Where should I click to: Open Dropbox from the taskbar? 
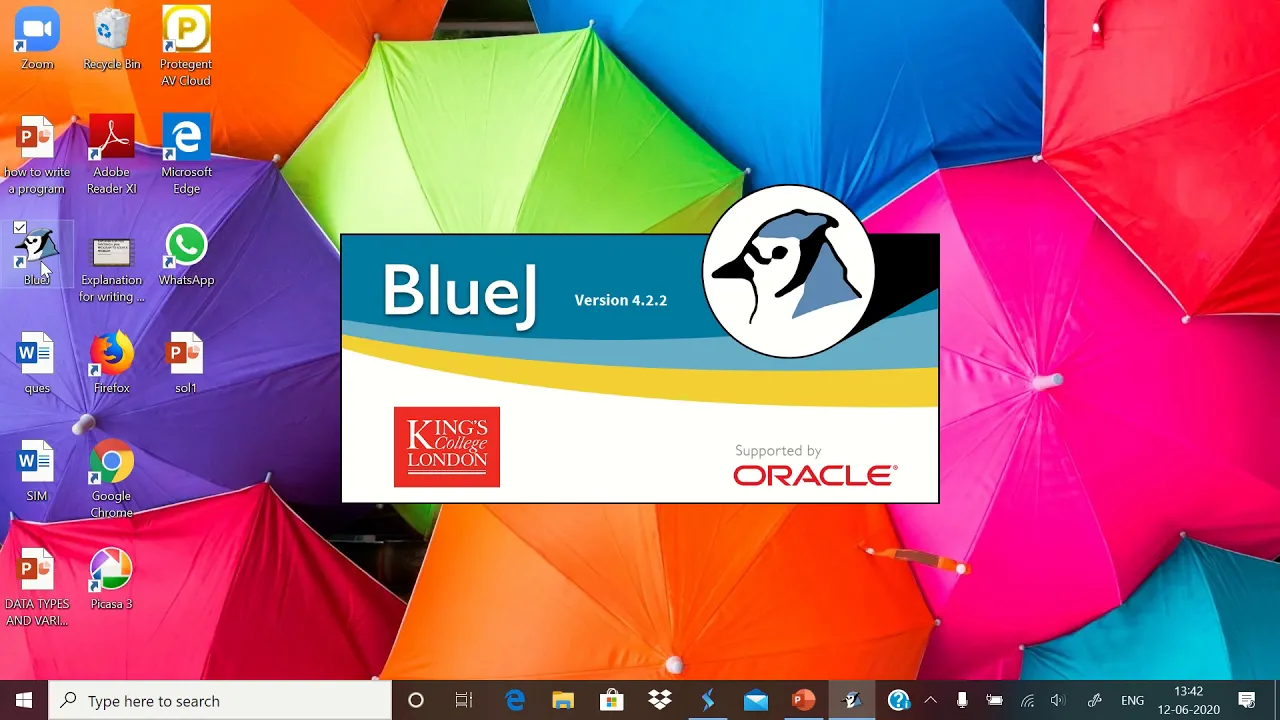tap(659, 700)
